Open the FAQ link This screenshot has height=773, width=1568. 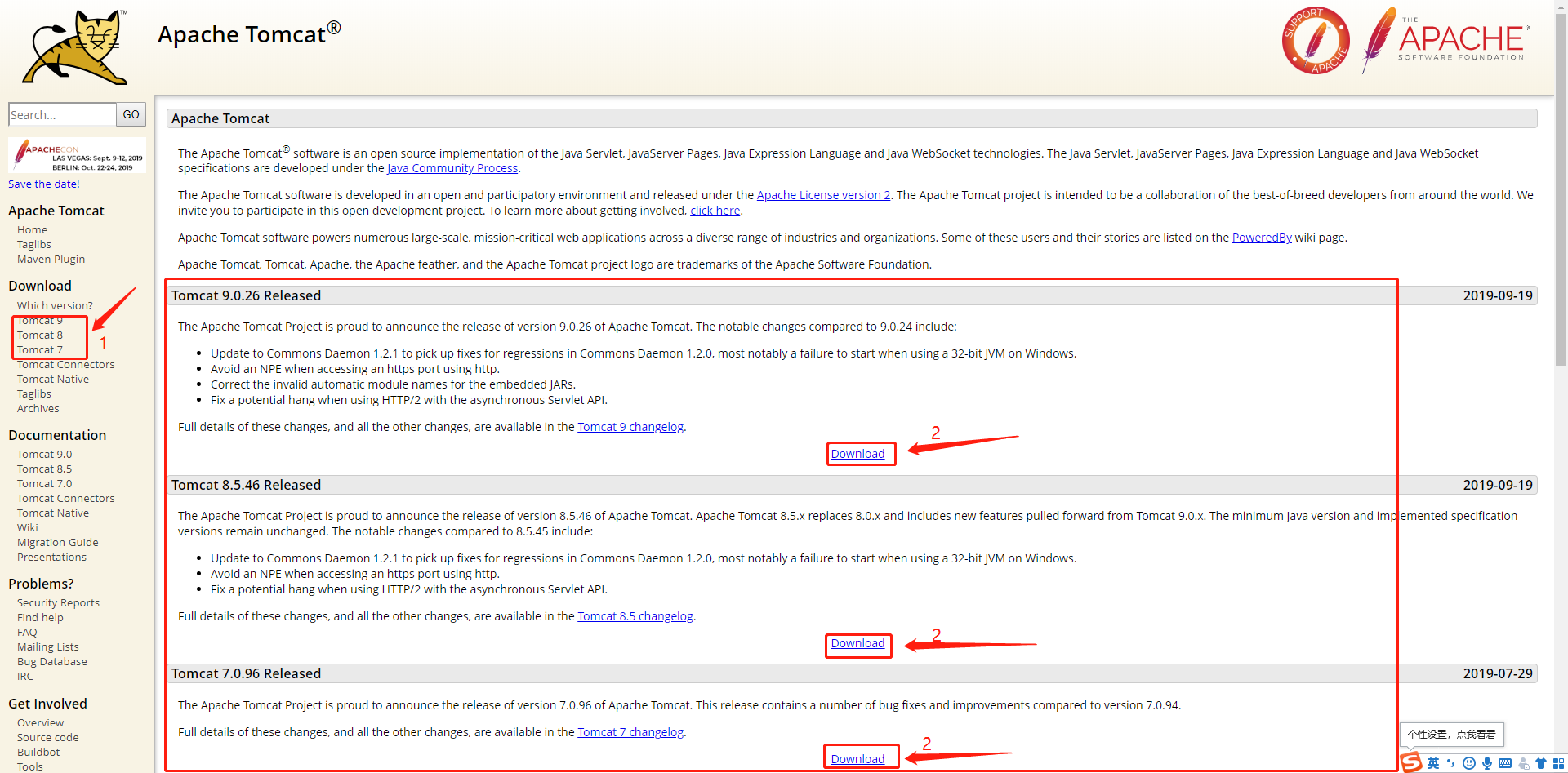[27, 633]
